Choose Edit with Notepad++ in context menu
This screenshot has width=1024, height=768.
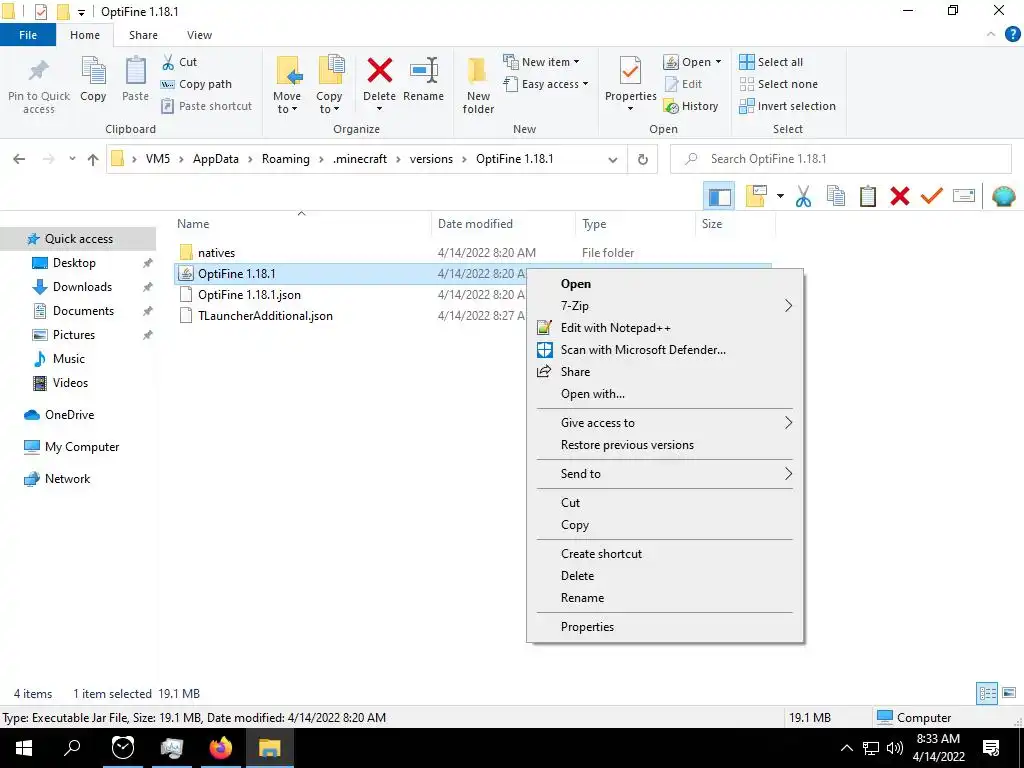(x=664, y=328)
